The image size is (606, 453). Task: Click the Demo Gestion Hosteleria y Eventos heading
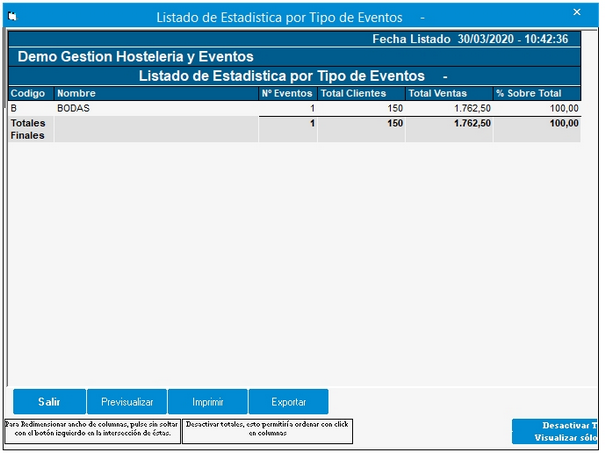[x=136, y=57]
